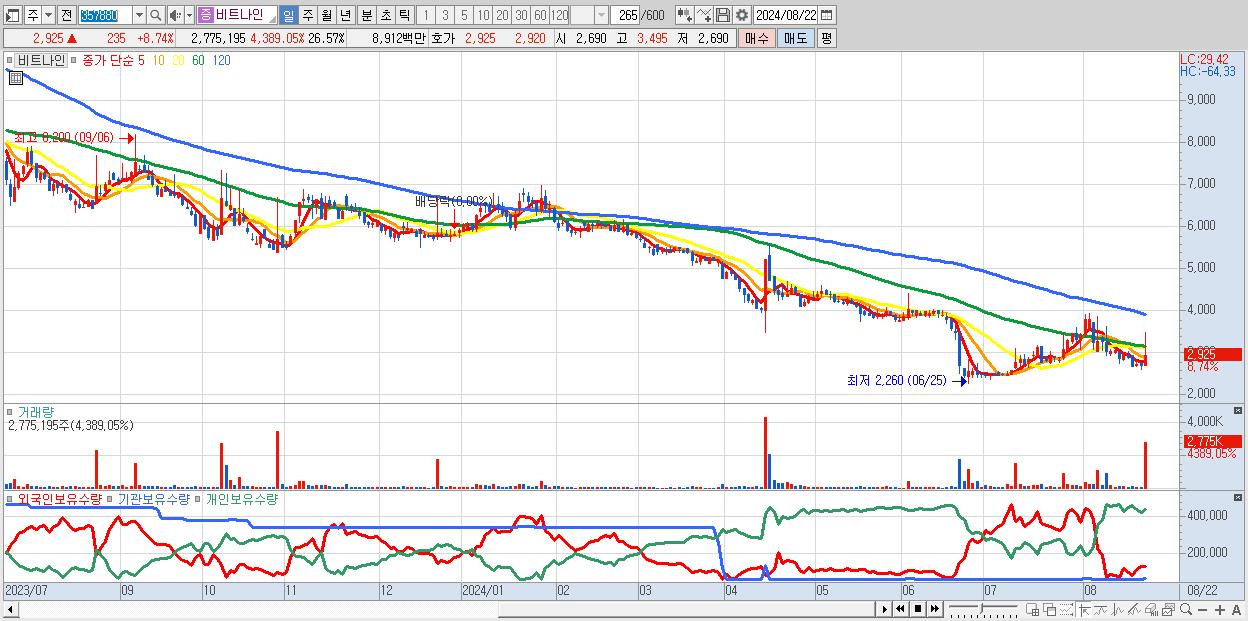Focus the stock code field 357880
Image resolution: width=1248 pixels, height=621 pixels.
point(105,15)
